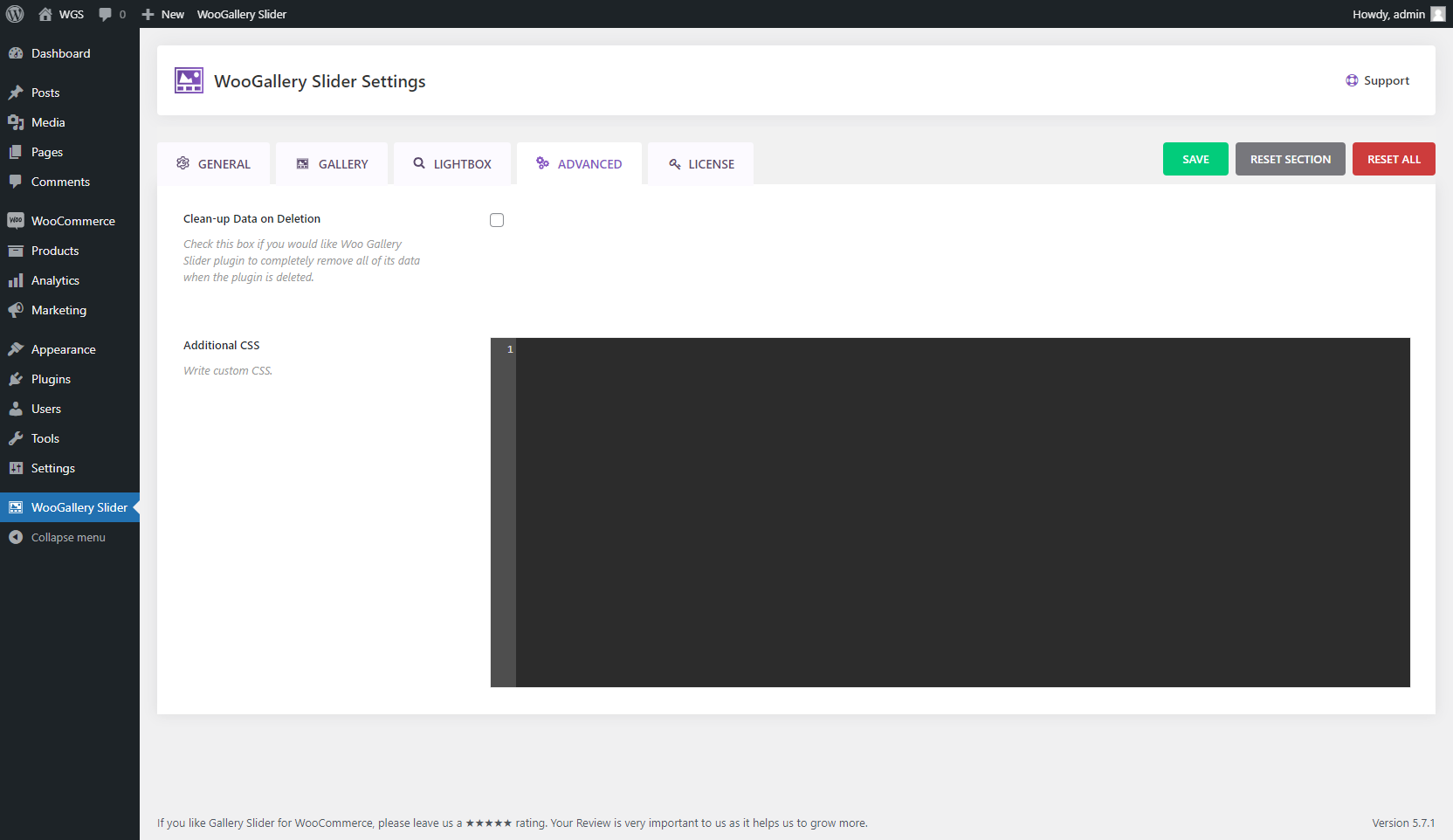Open the Gallery tab
1453x840 pixels.
(x=333, y=163)
